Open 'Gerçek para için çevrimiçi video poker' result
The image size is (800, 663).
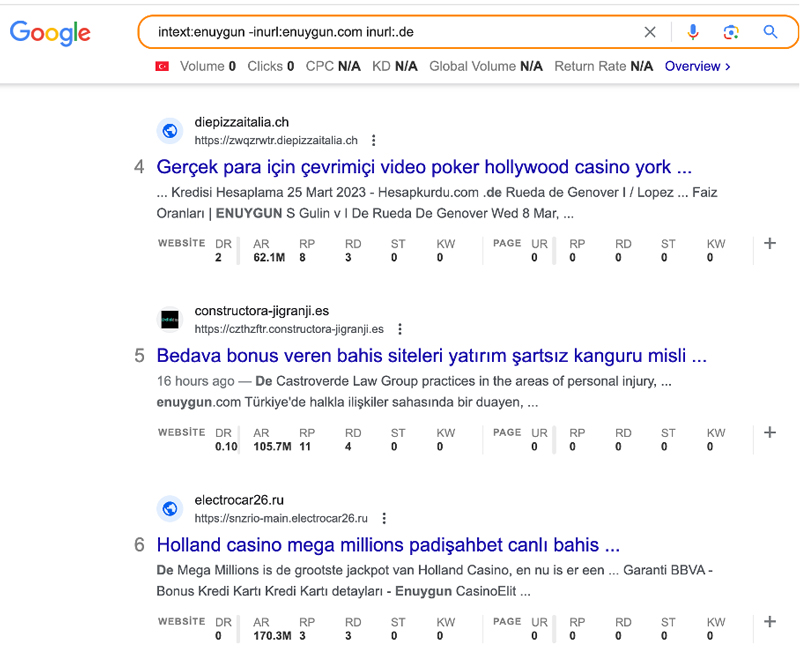424,167
